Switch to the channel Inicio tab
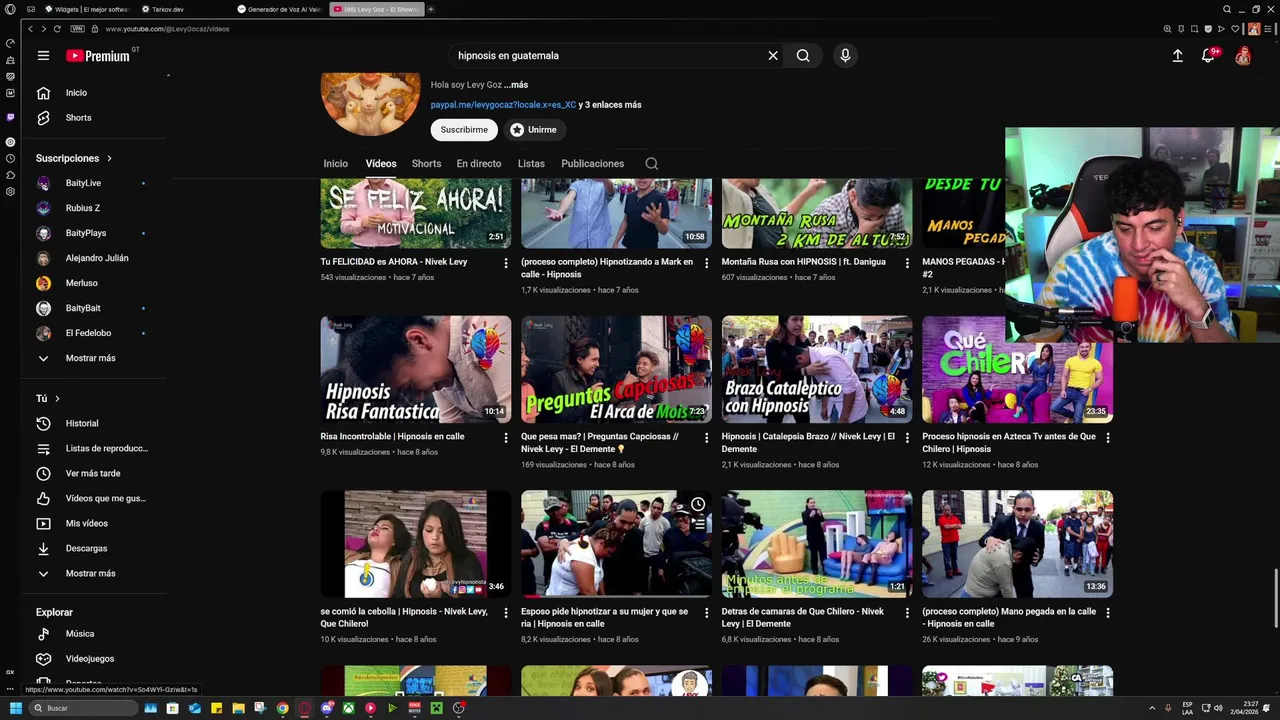This screenshot has width=1280, height=720. 335,164
